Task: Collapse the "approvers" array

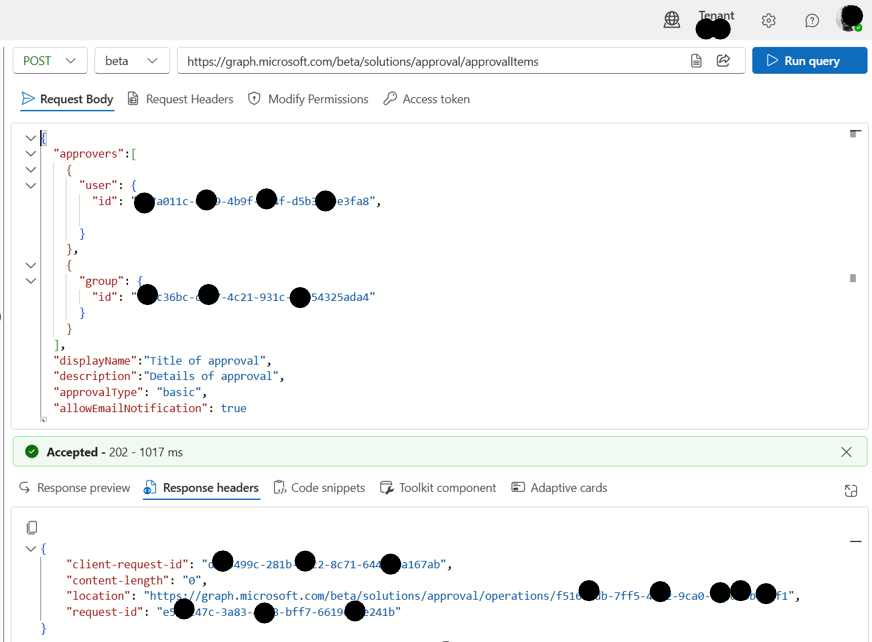Action: pyautogui.click(x=31, y=154)
